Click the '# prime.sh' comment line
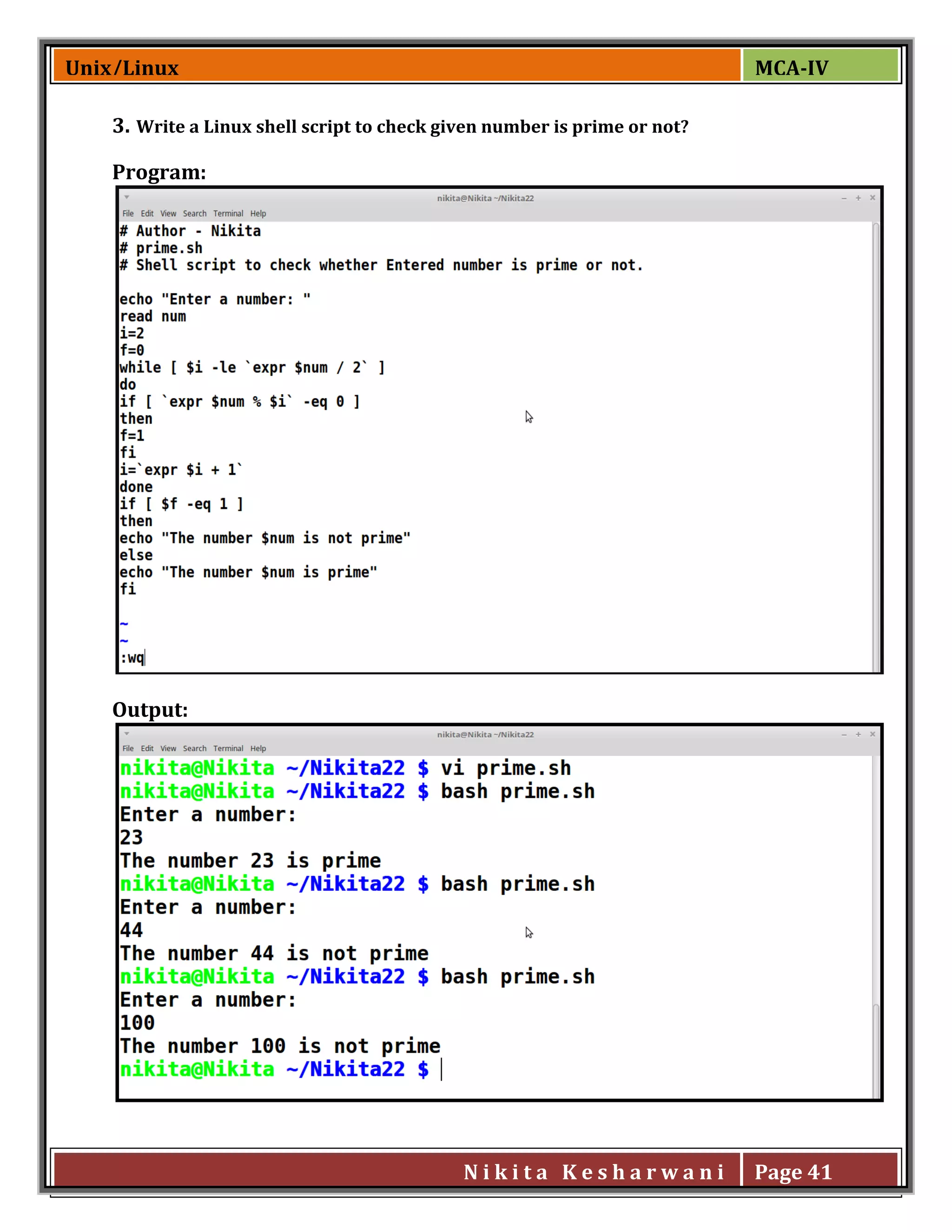This screenshot has width=952, height=1232. click(x=161, y=248)
